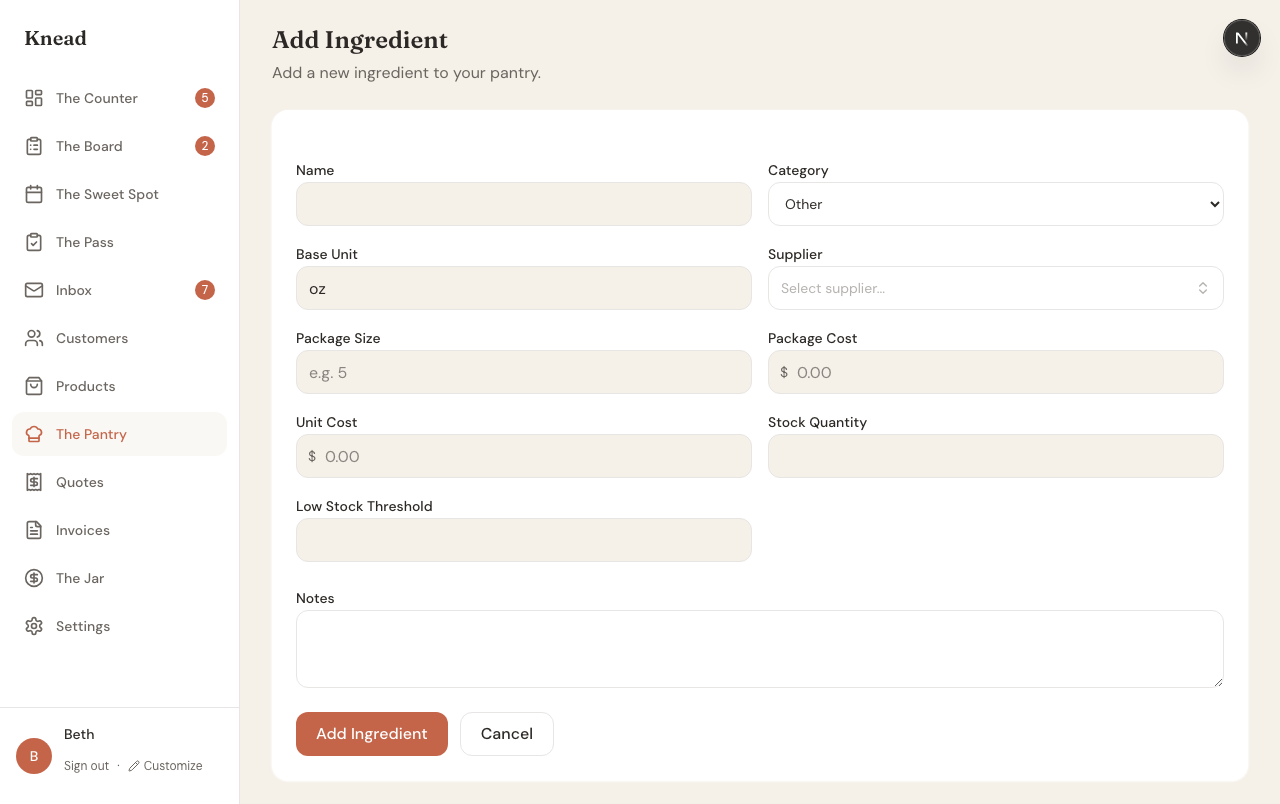Open the Select supplier dropdown
This screenshot has height=804, width=1280.
click(x=995, y=288)
